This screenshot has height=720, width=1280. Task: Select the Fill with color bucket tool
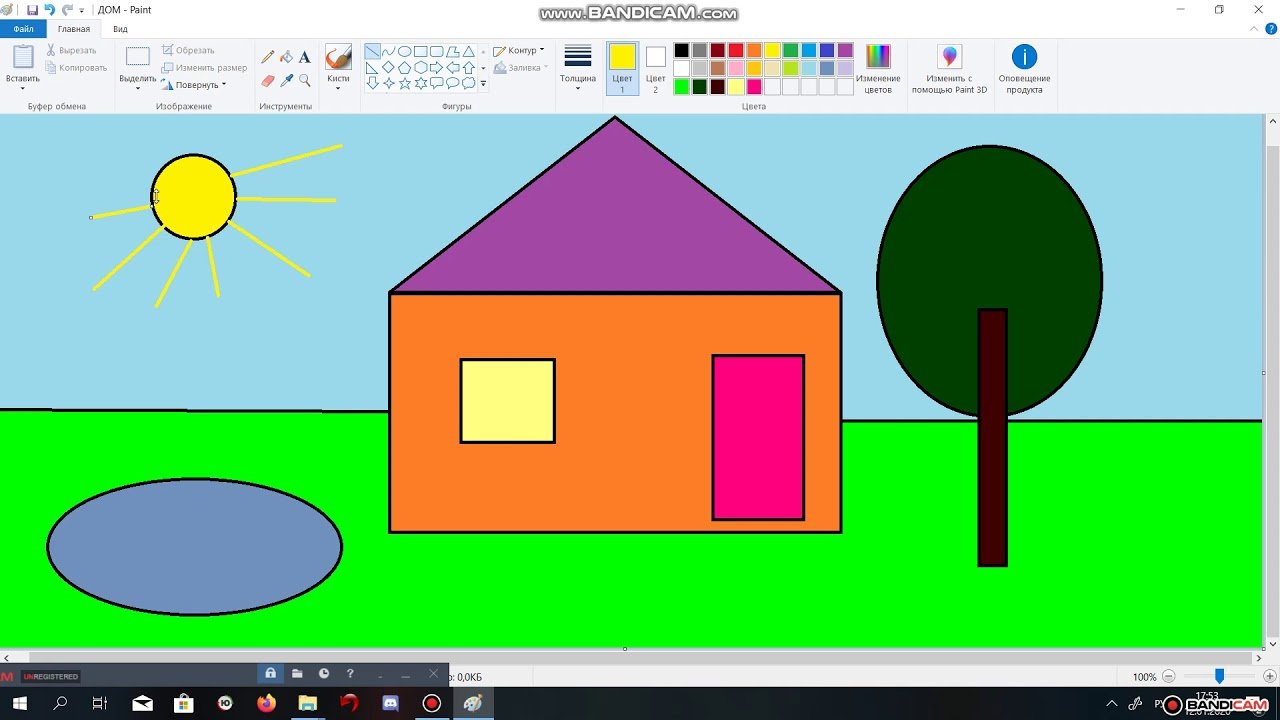pyautogui.click(x=286, y=57)
